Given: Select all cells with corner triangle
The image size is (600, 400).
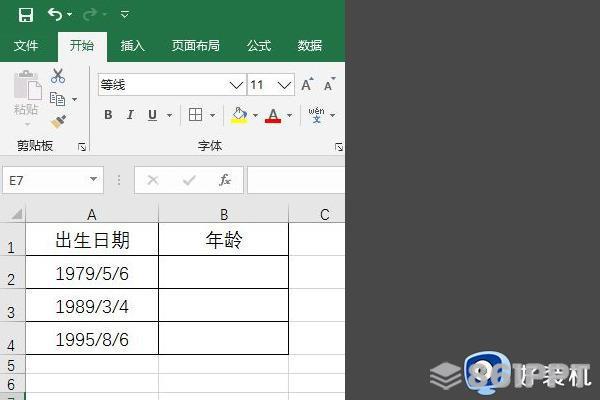Looking at the screenshot, I should pyautogui.click(x=16, y=214).
